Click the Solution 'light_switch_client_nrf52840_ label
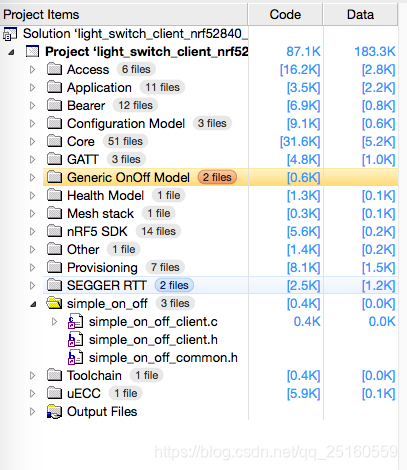Image resolution: width=407 pixels, height=470 pixels. tap(135, 34)
